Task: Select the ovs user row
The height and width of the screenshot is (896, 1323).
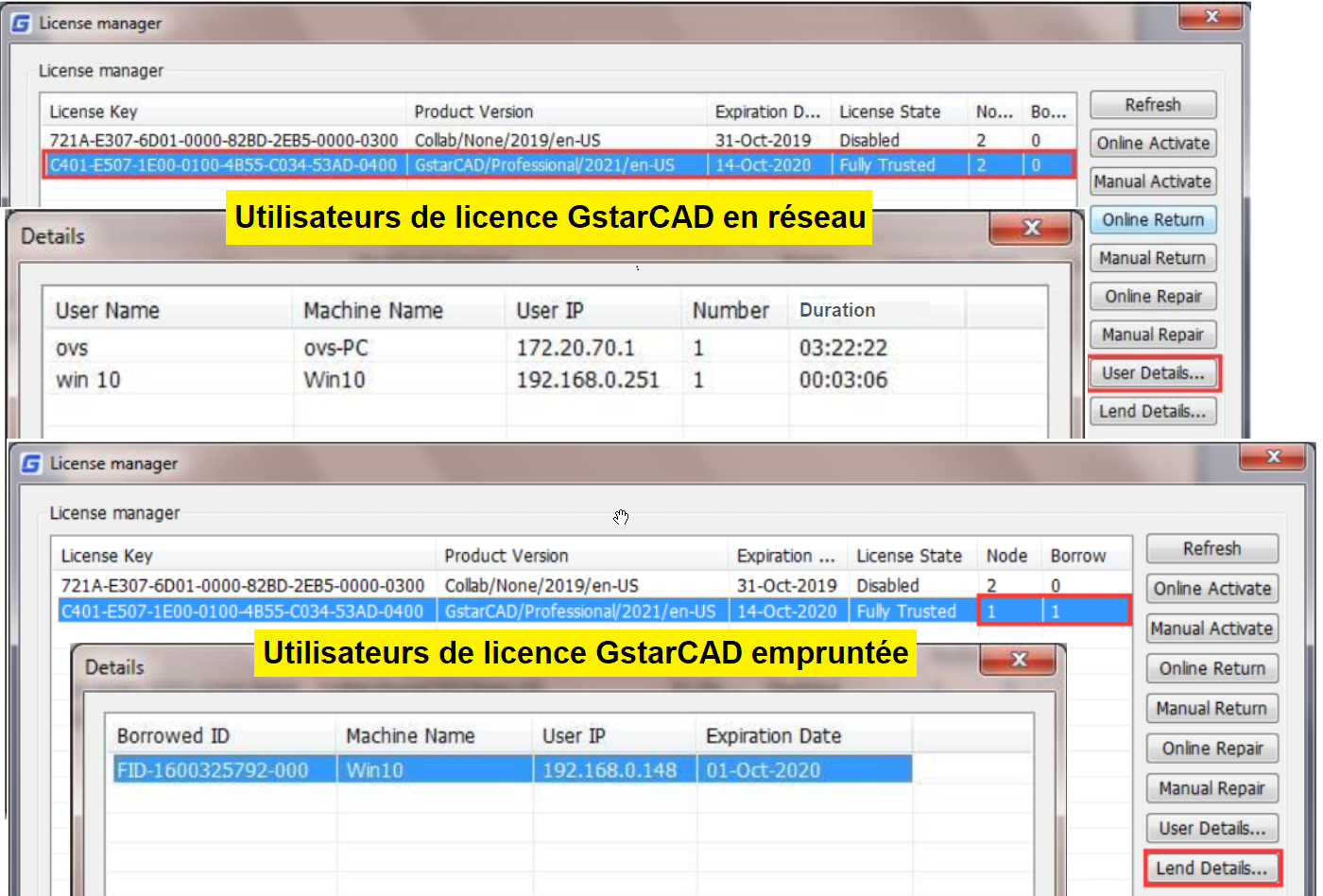Action: pos(546,348)
